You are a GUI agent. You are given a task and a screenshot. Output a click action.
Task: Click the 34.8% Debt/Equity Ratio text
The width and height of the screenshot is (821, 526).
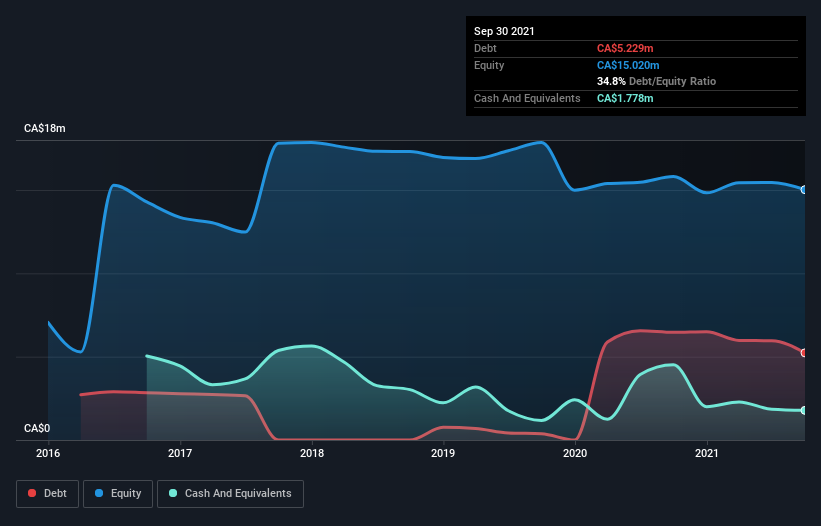coord(657,81)
